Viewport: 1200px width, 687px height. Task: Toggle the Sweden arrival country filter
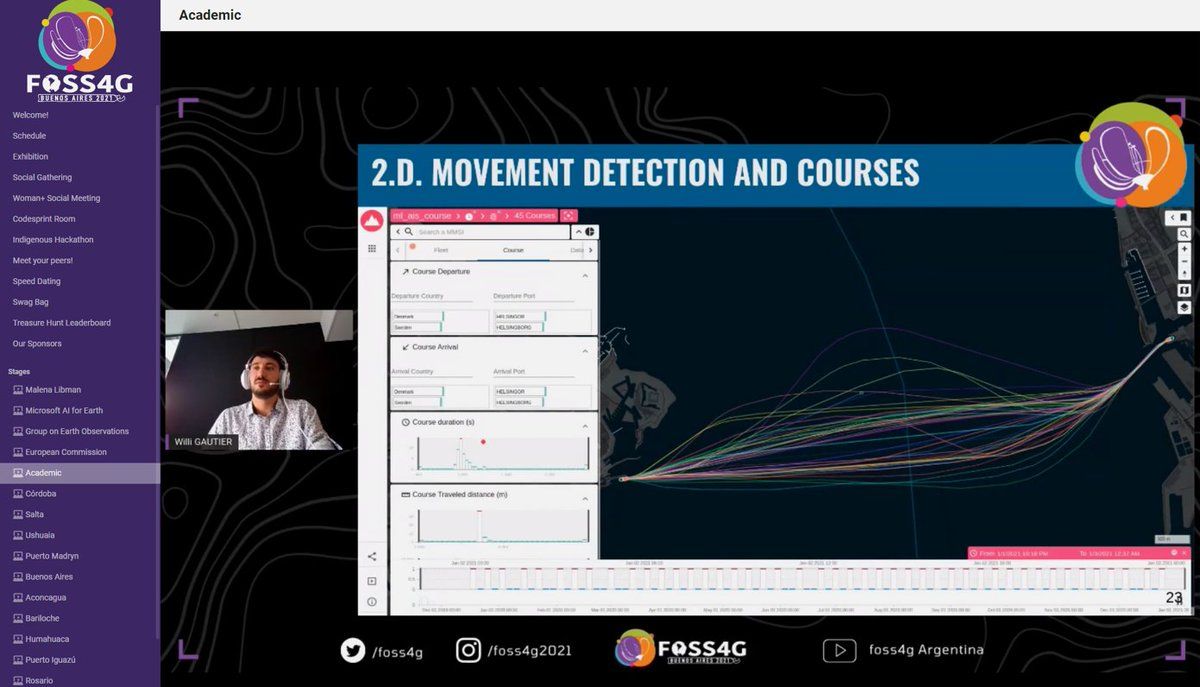[417, 402]
